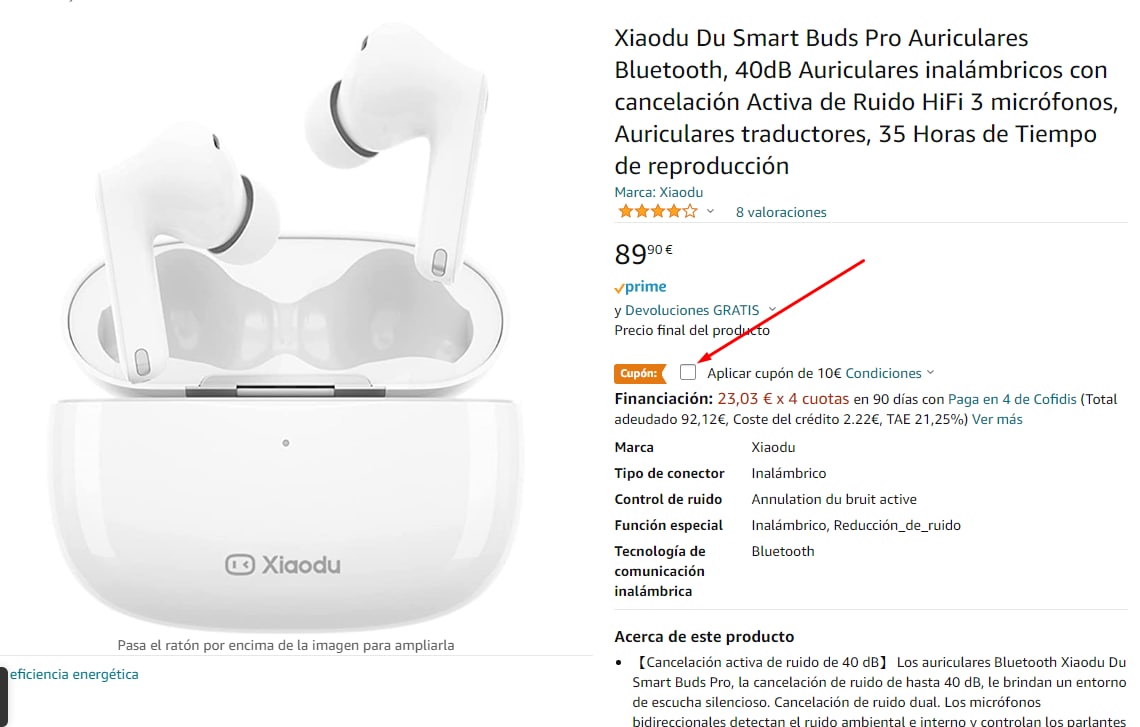Open the coupon Condiciones link

click(883, 373)
